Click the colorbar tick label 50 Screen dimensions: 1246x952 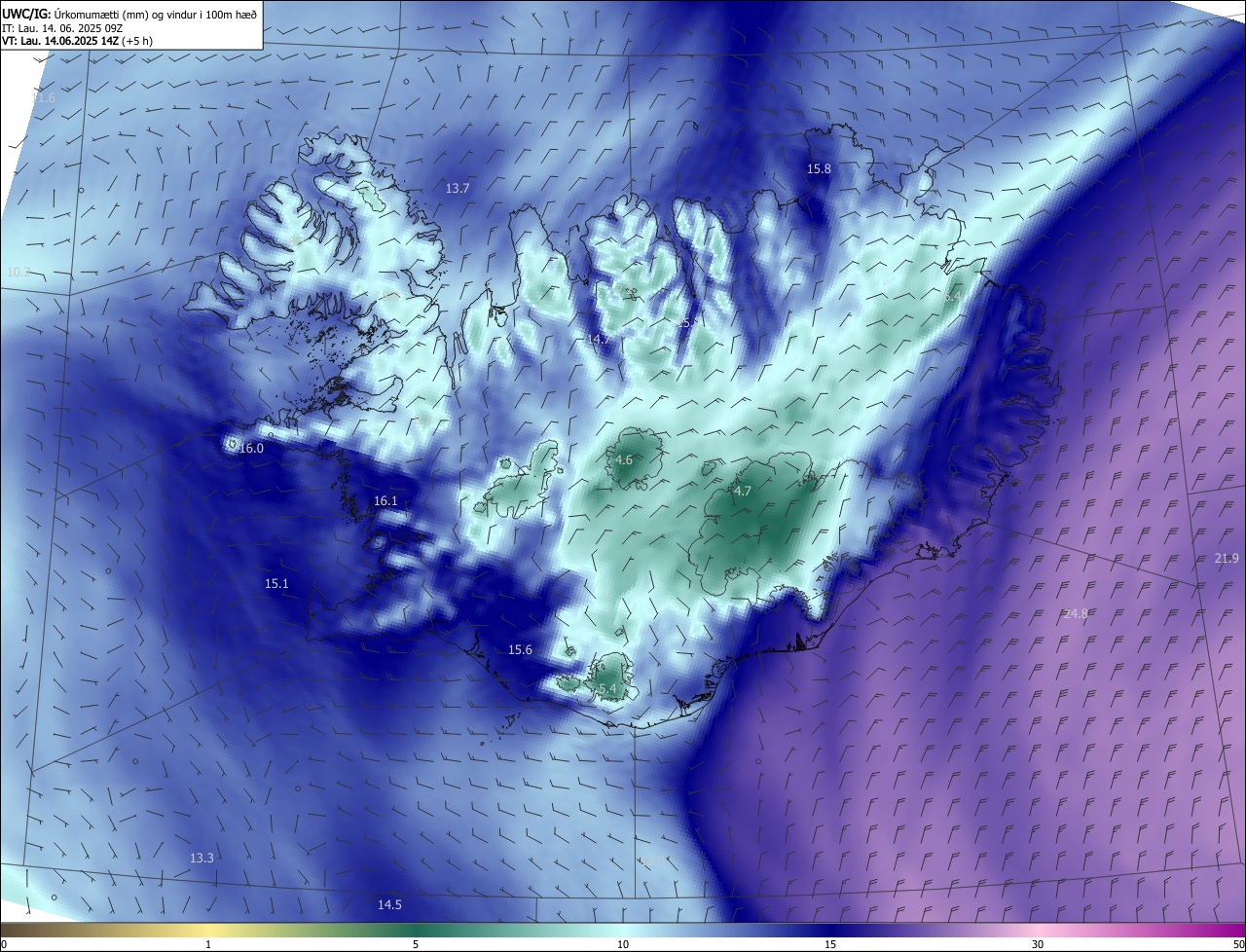click(1238, 945)
